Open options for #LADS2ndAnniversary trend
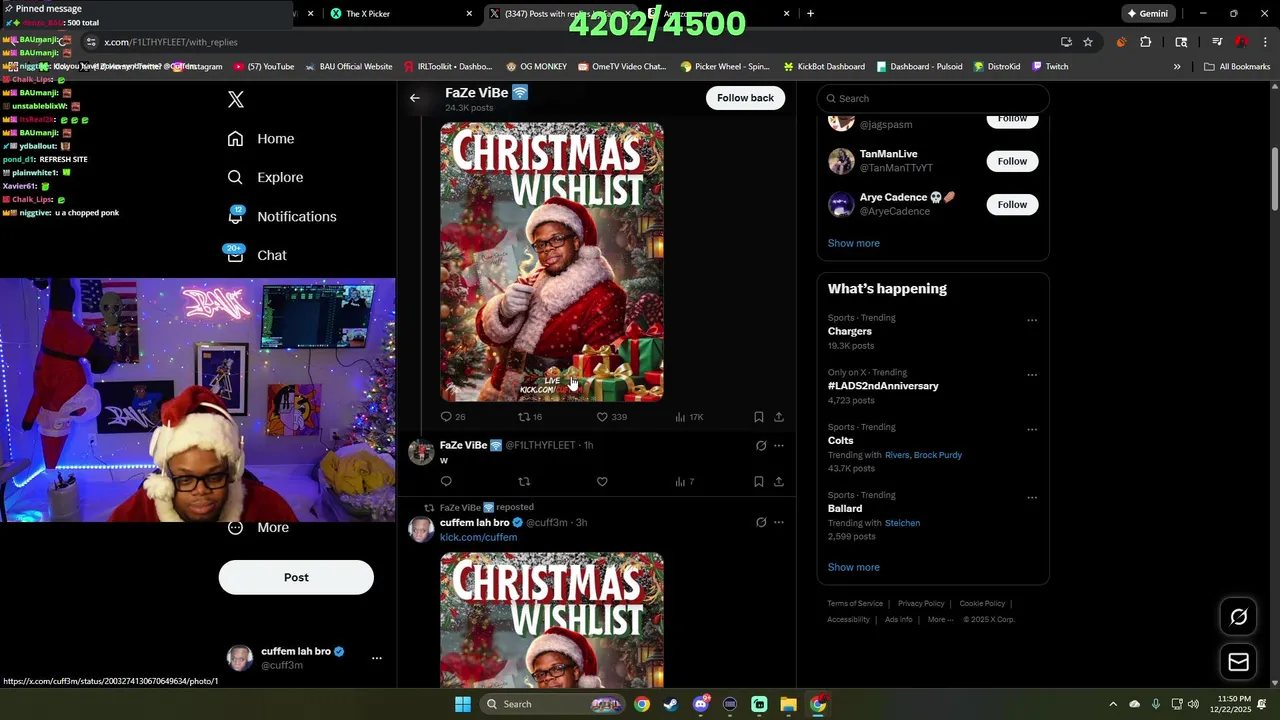Viewport: 1280px width, 720px height. [x=1032, y=375]
